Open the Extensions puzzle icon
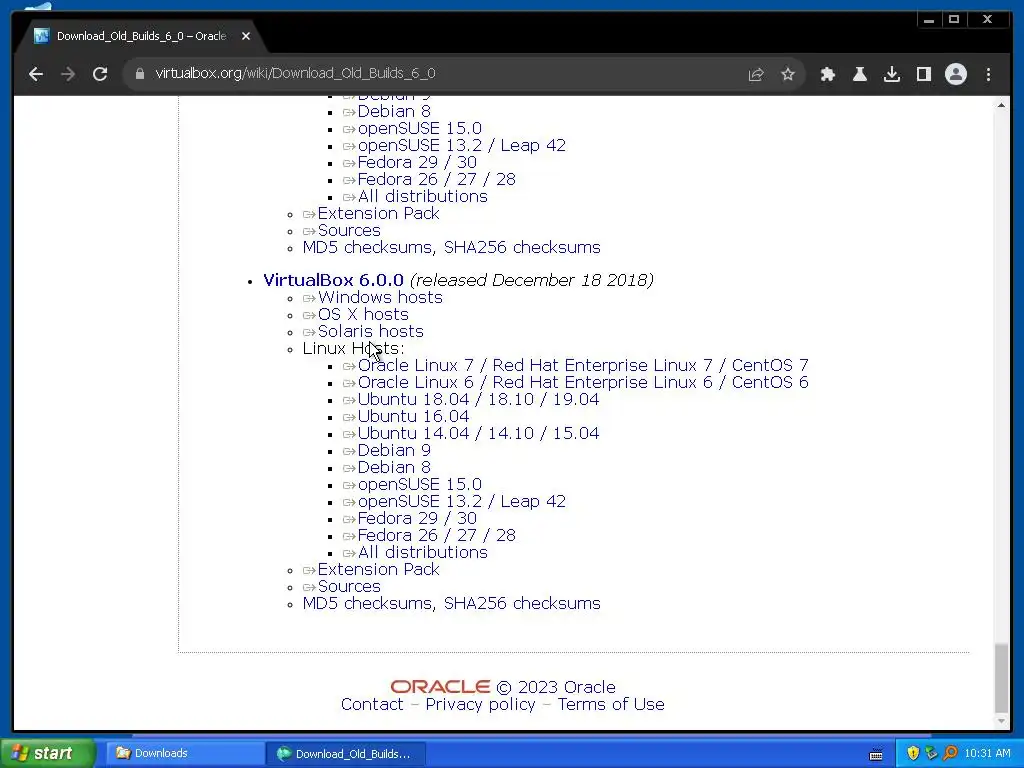1024x768 pixels. point(828,74)
